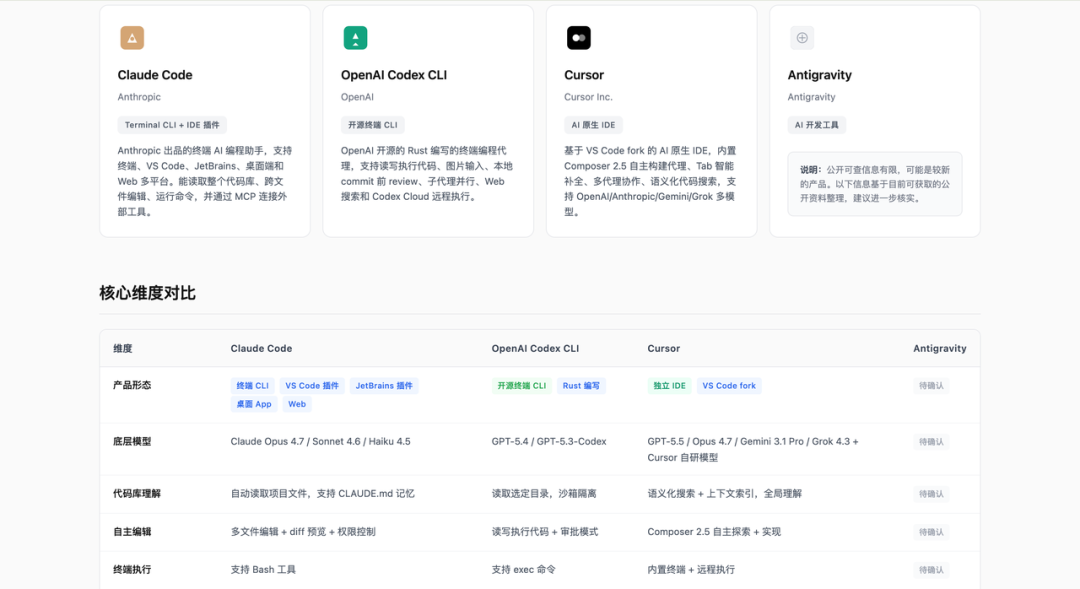Click the Antigravity table column header
Screen dimensions: 1080x589
pos(939,349)
